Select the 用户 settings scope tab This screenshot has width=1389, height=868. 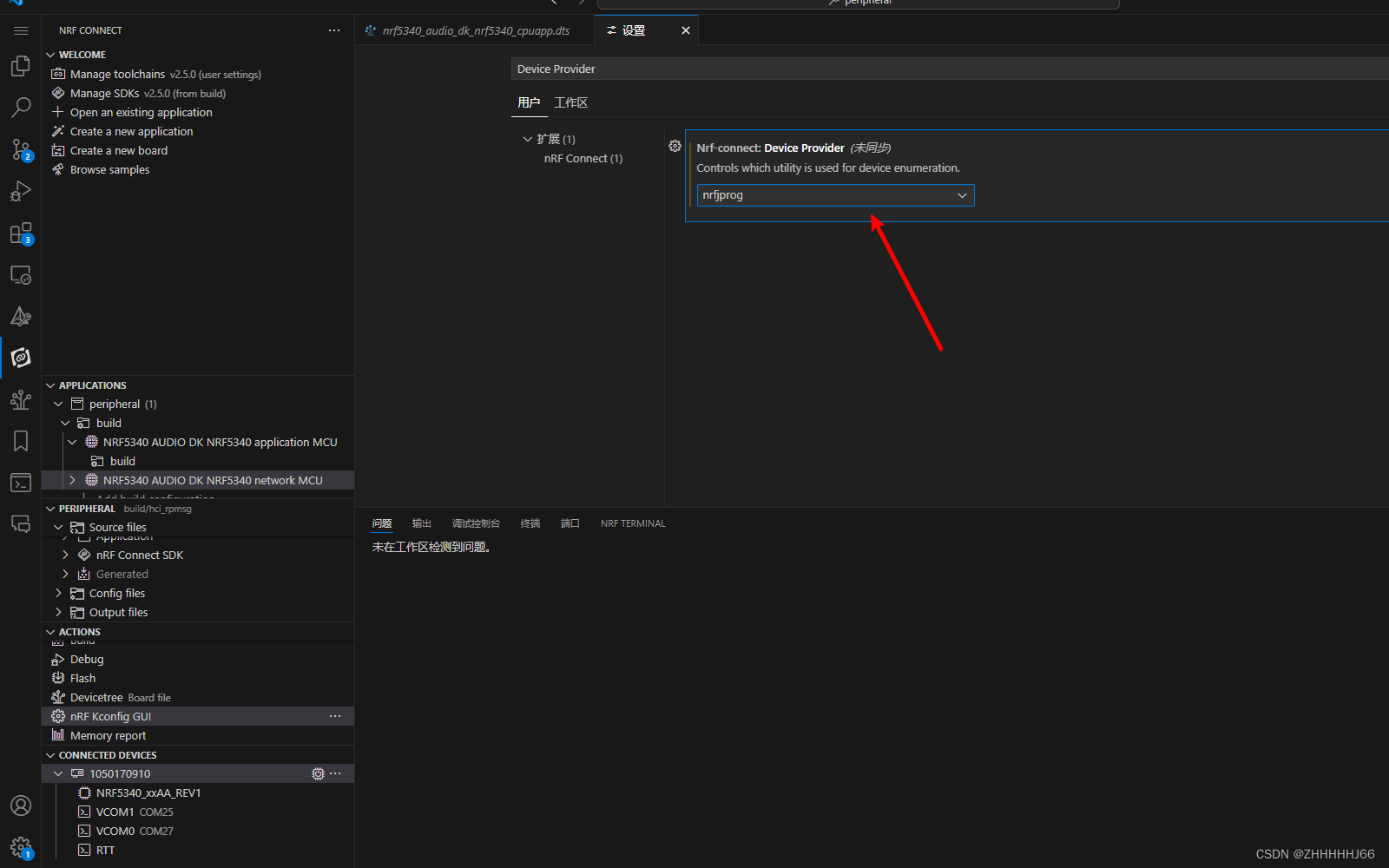(529, 102)
